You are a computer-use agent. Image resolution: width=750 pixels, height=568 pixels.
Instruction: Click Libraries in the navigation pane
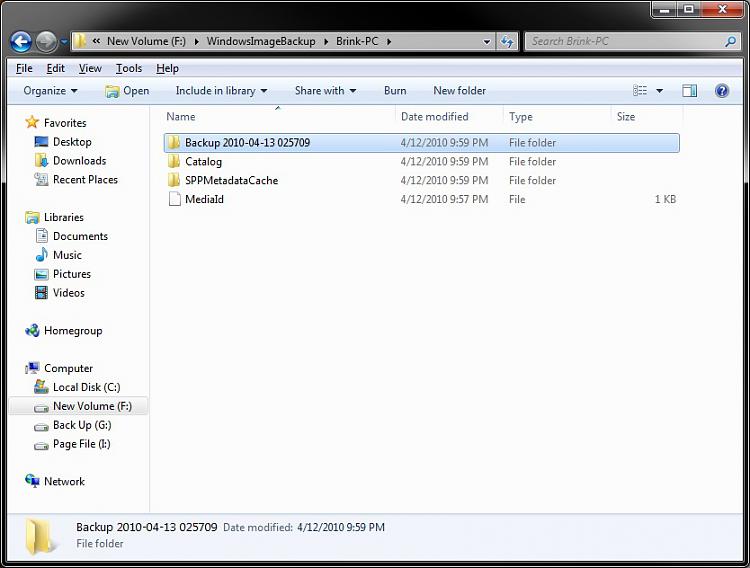coord(64,217)
